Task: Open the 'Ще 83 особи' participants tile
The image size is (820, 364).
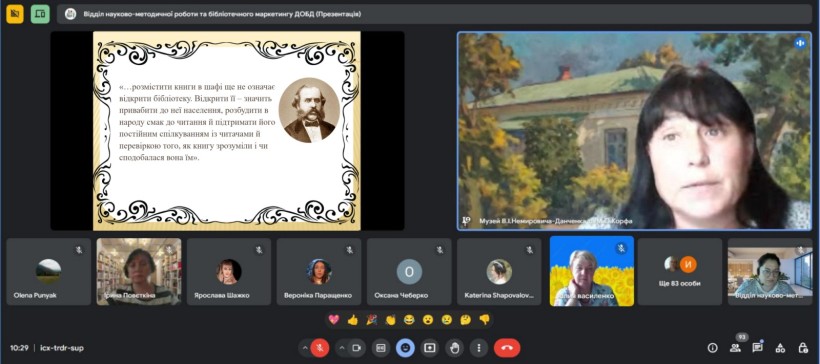Action: [679, 272]
